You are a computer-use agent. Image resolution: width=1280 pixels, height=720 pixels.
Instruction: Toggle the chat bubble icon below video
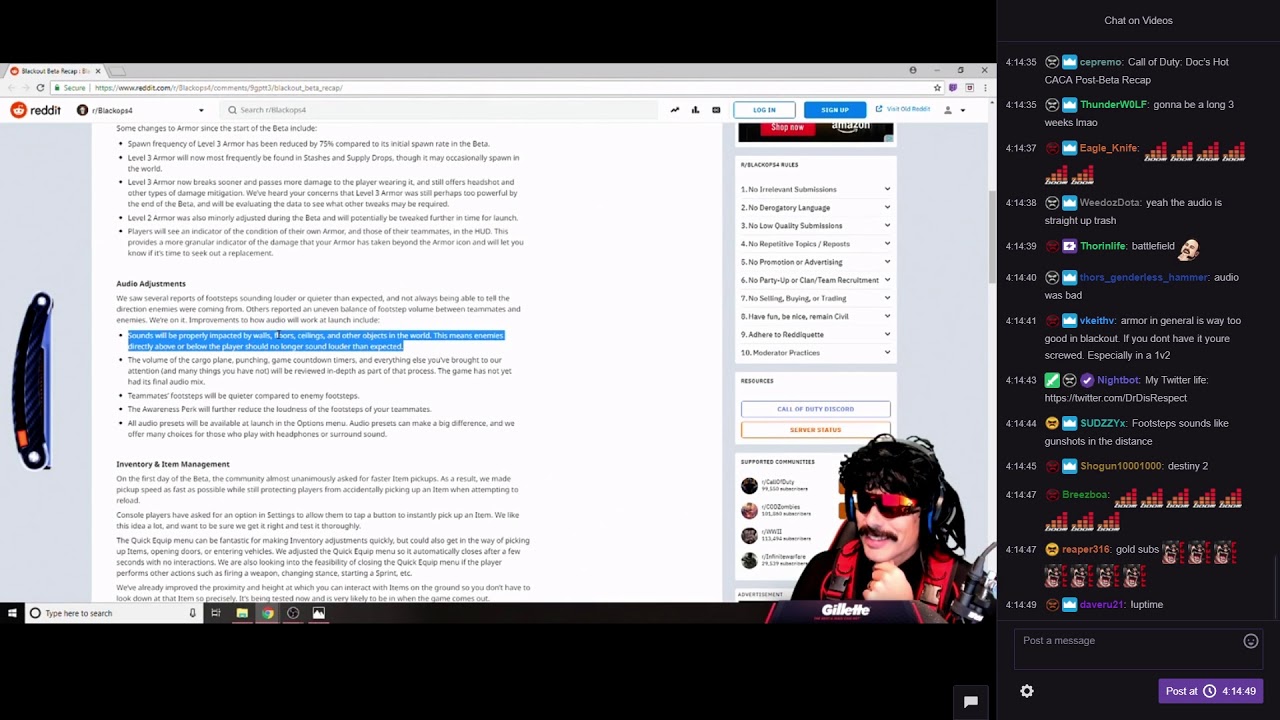pos(970,702)
